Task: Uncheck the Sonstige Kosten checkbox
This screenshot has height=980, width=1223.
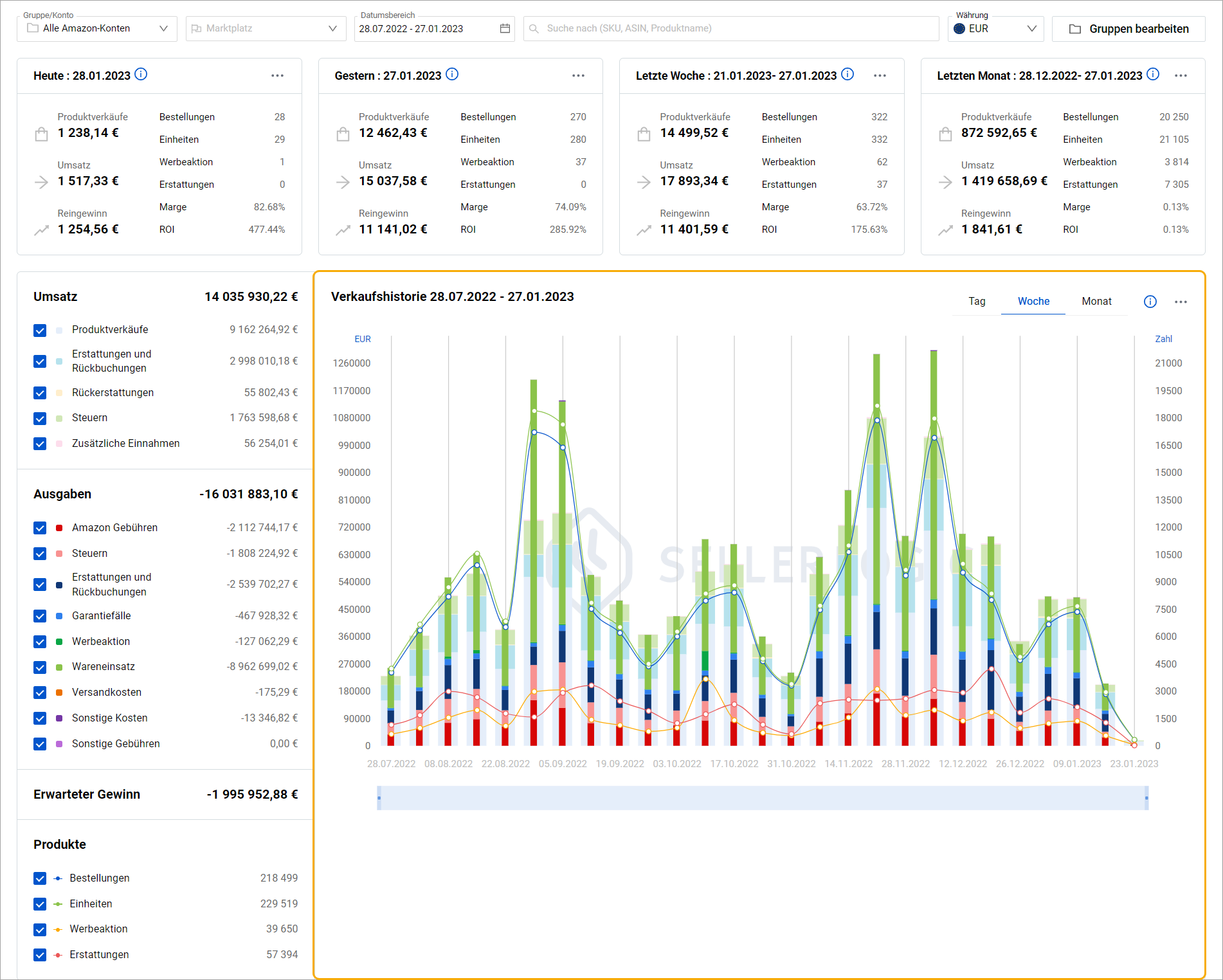Action: pos(40,718)
